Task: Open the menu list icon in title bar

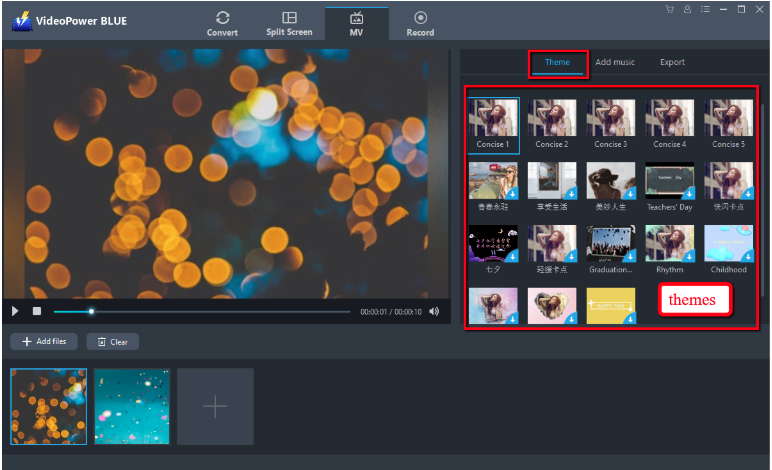Action: 706,9
